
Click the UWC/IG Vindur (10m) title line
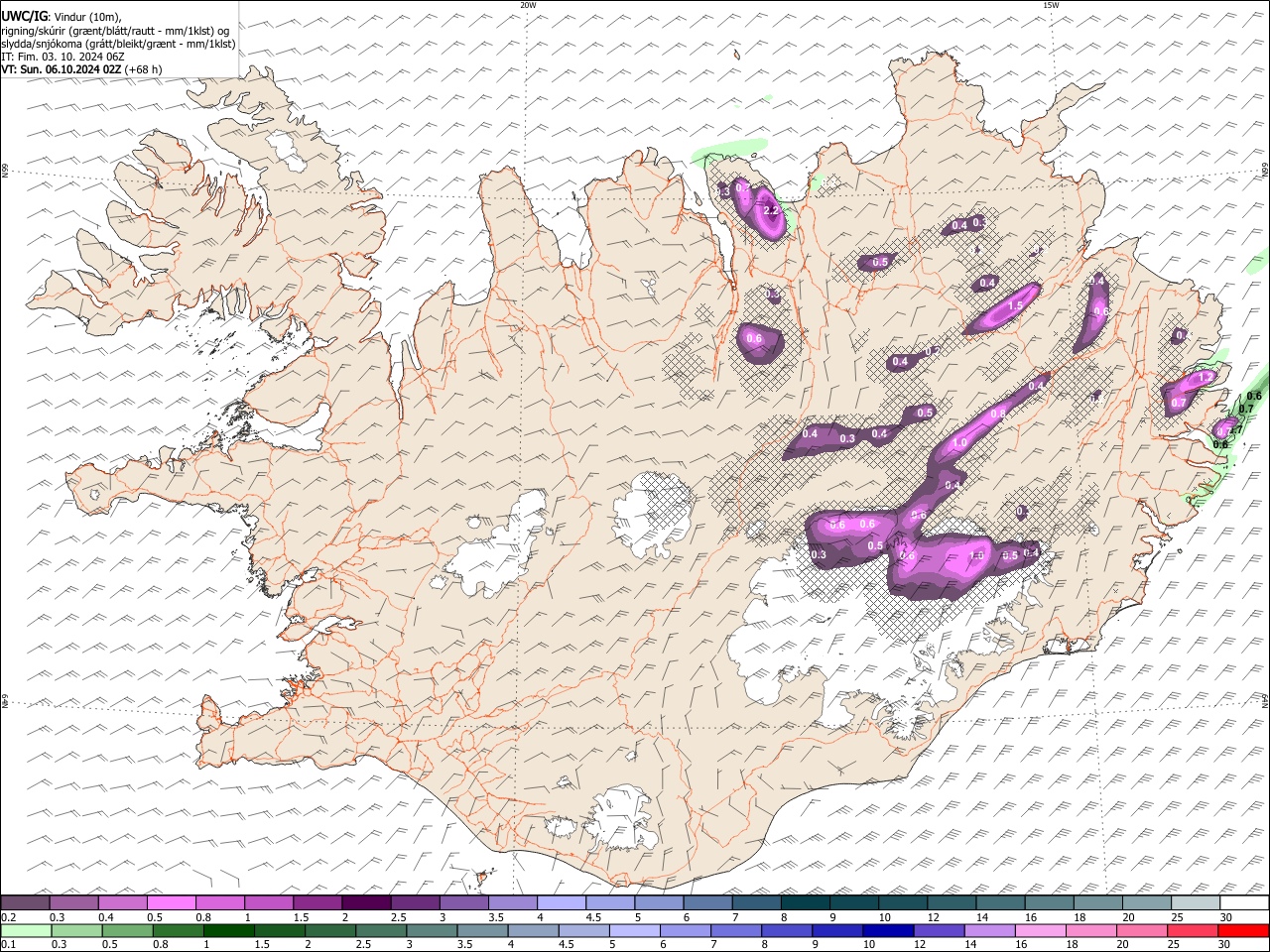62,17
